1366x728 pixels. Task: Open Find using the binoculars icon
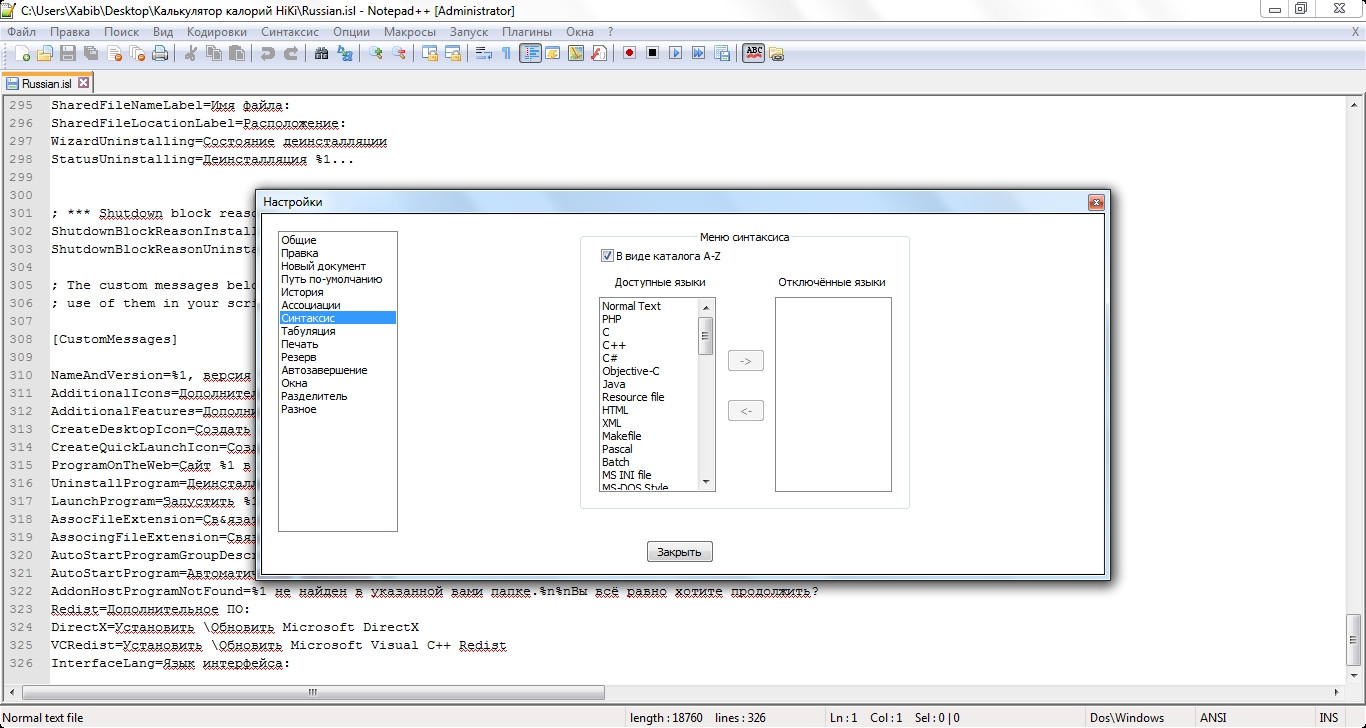pyautogui.click(x=321, y=54)
